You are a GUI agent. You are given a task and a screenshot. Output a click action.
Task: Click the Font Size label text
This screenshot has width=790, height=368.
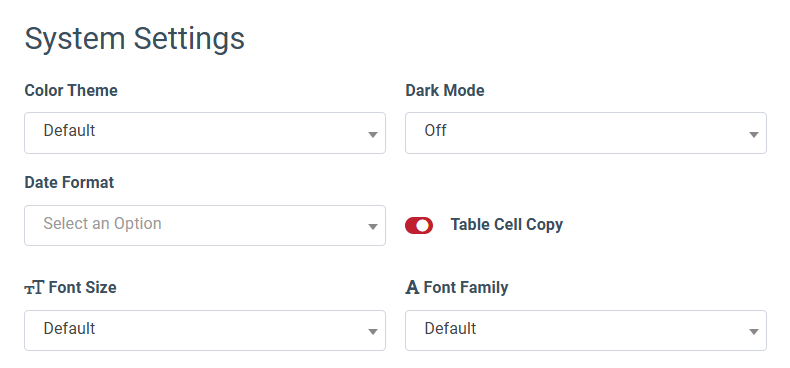[x=83, y=288]
